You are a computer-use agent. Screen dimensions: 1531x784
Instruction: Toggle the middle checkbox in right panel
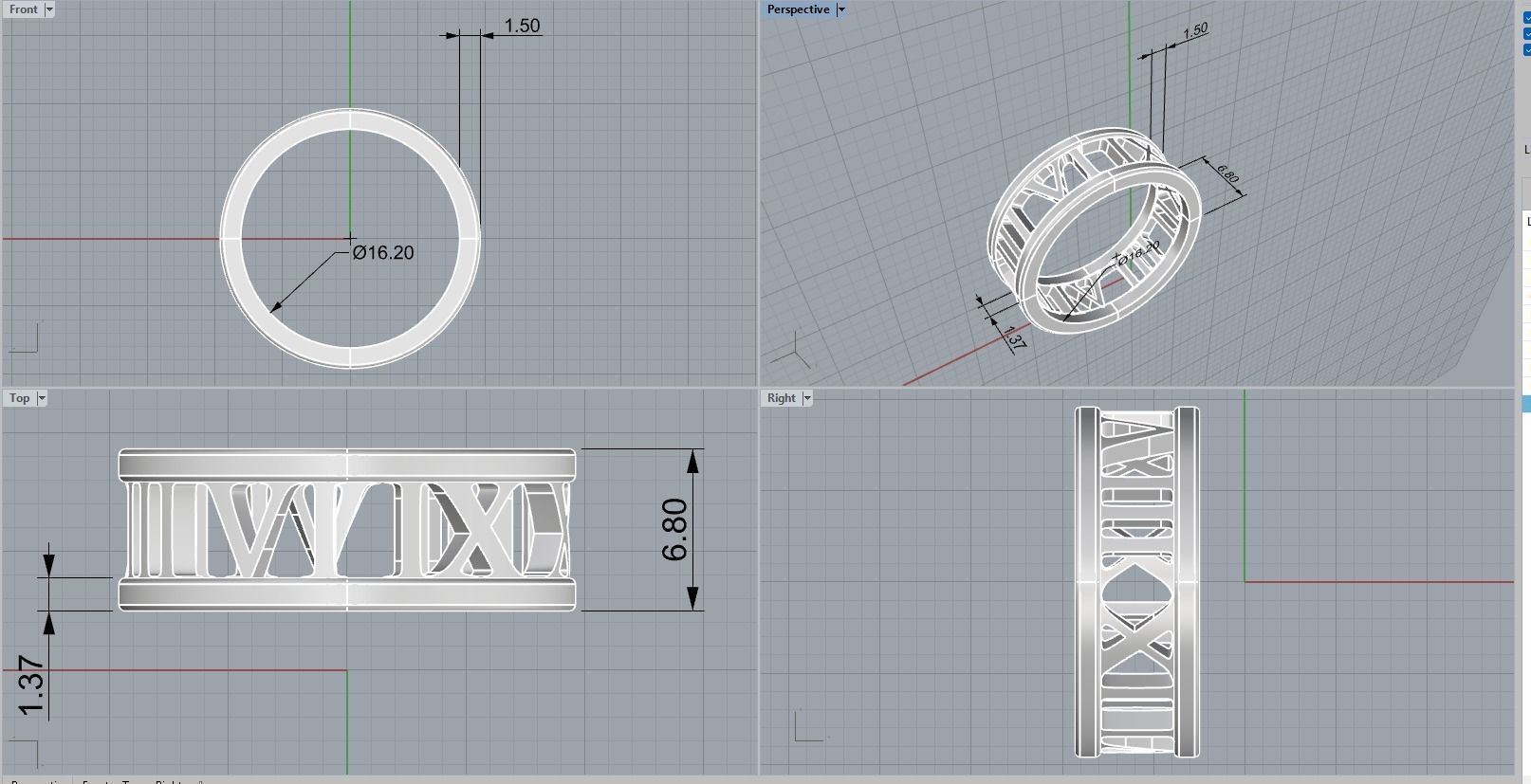tap(1526, 33)
